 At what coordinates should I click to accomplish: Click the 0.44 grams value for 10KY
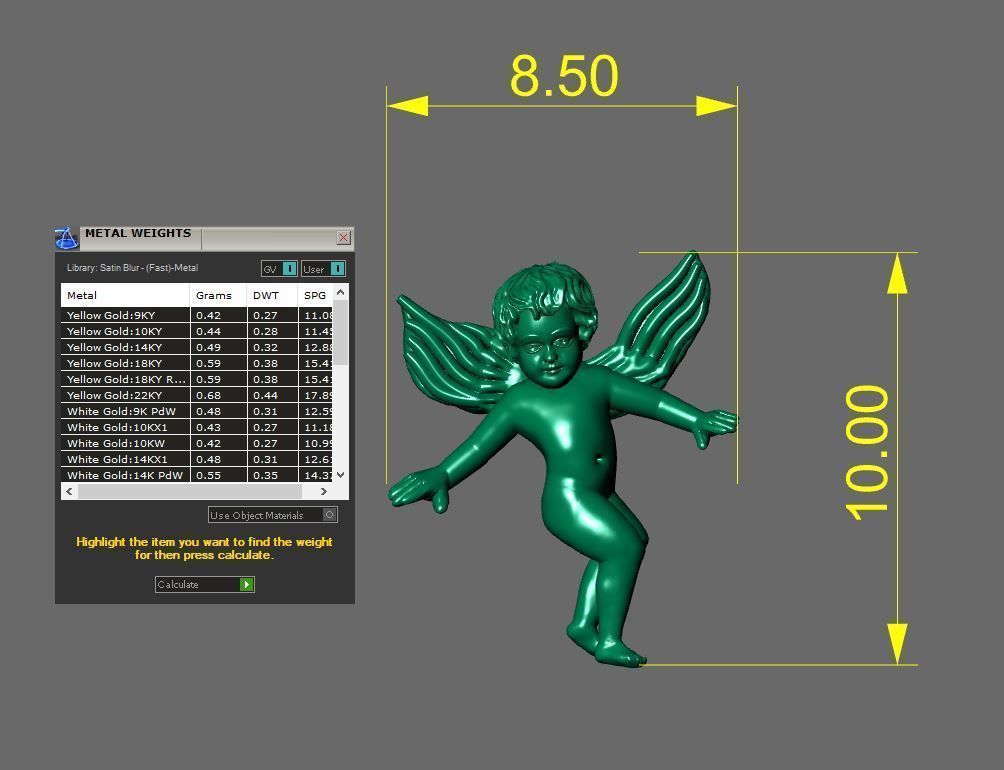coord(209,331)
